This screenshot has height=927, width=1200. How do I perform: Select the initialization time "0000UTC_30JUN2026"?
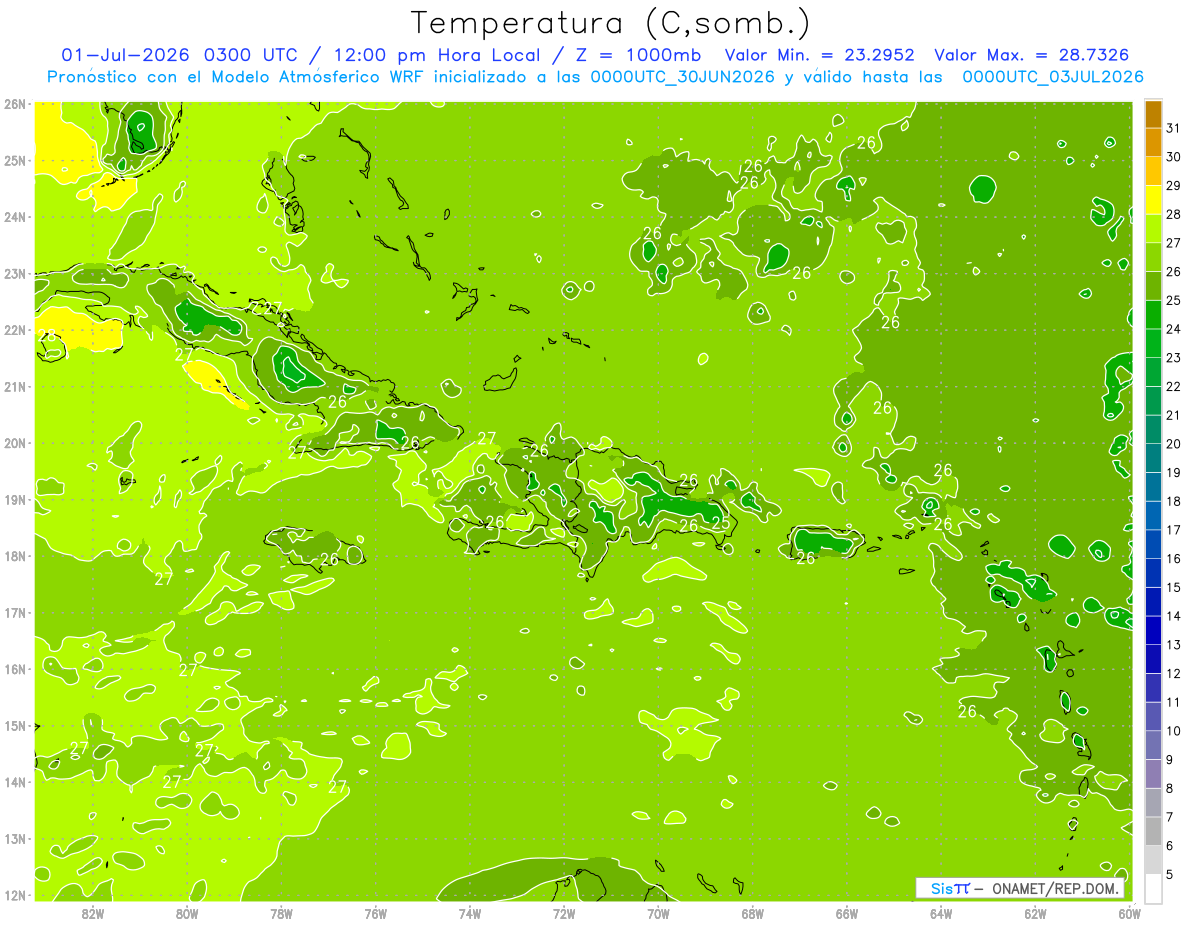click(x=683, y=77)
